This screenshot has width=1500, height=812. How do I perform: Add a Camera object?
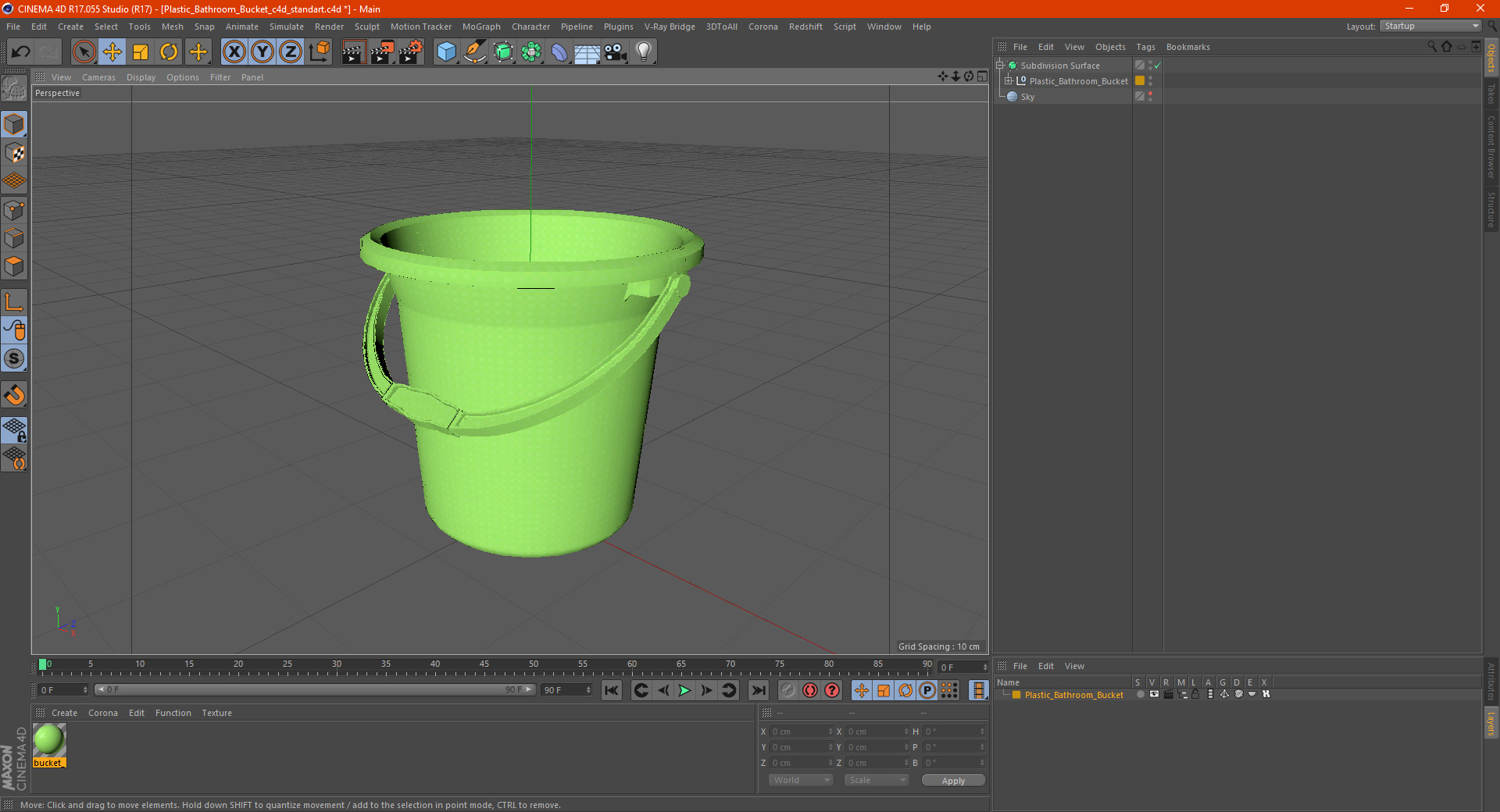[616, 52]
